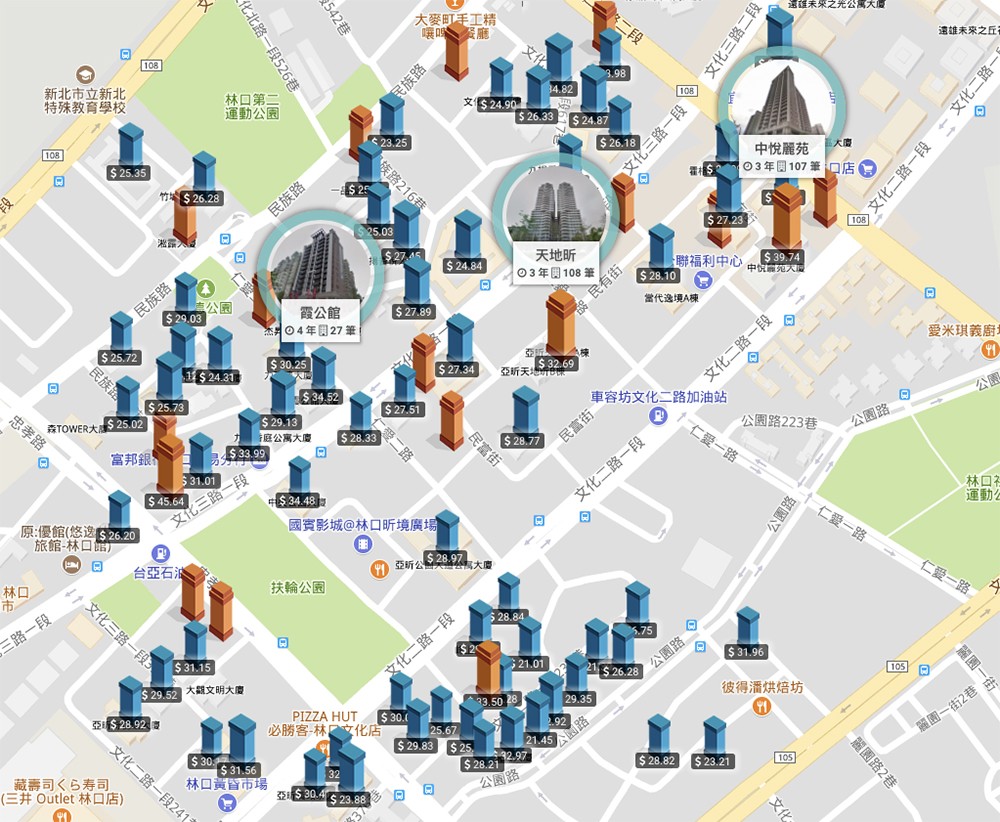This screenshot has height=822, width=1000.
Task: Click the $25.72 price label
Action: point(120,358)
